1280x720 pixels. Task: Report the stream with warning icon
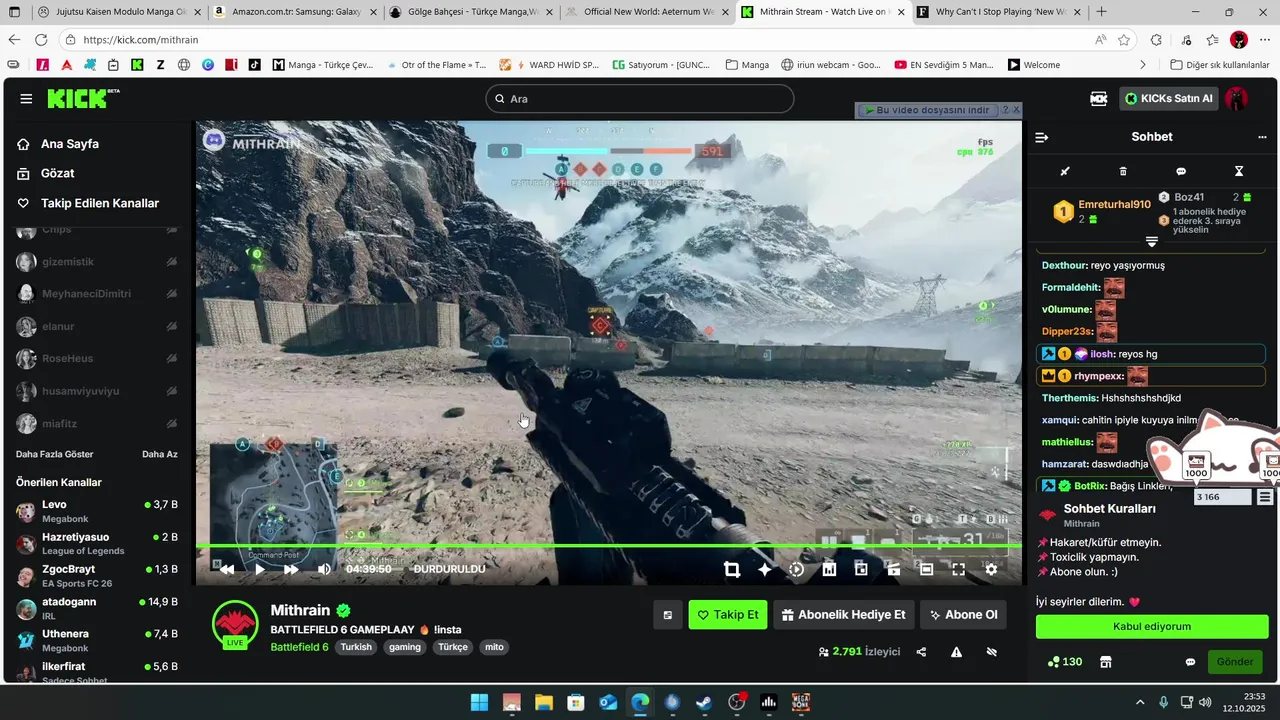(956, 652)
